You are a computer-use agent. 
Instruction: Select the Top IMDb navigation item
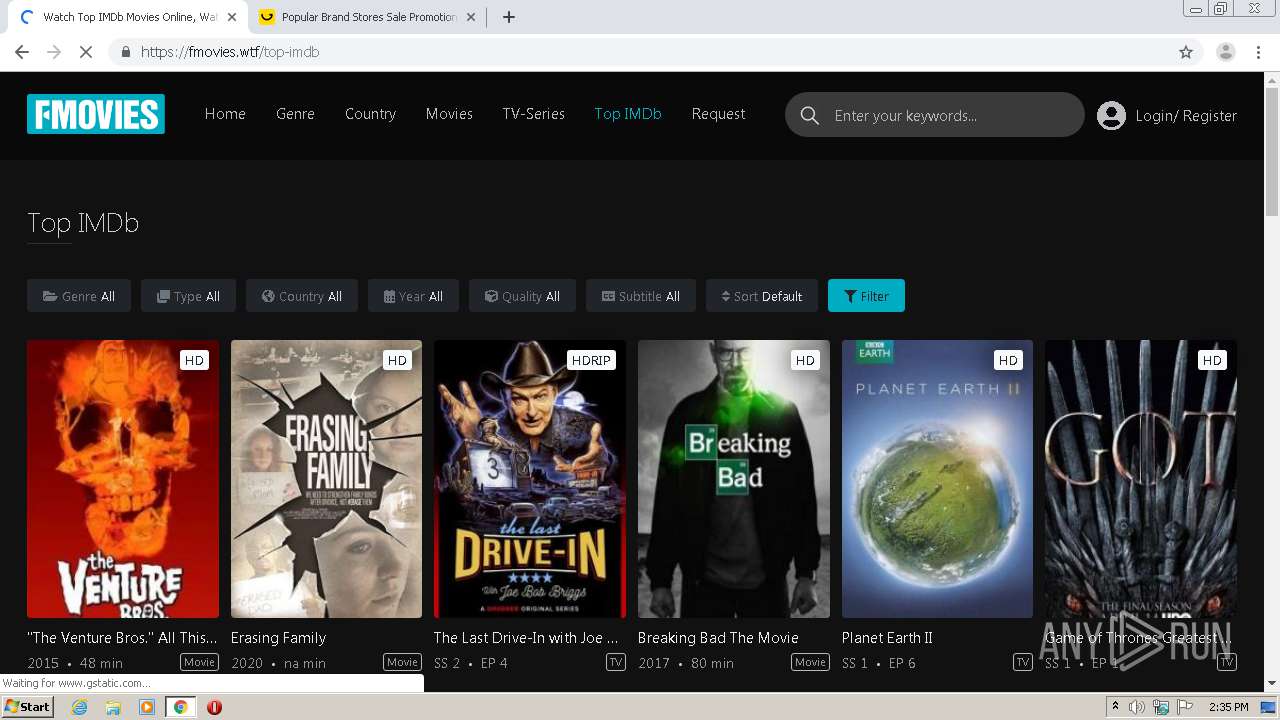pyautogui.click(x=628, y=114)
